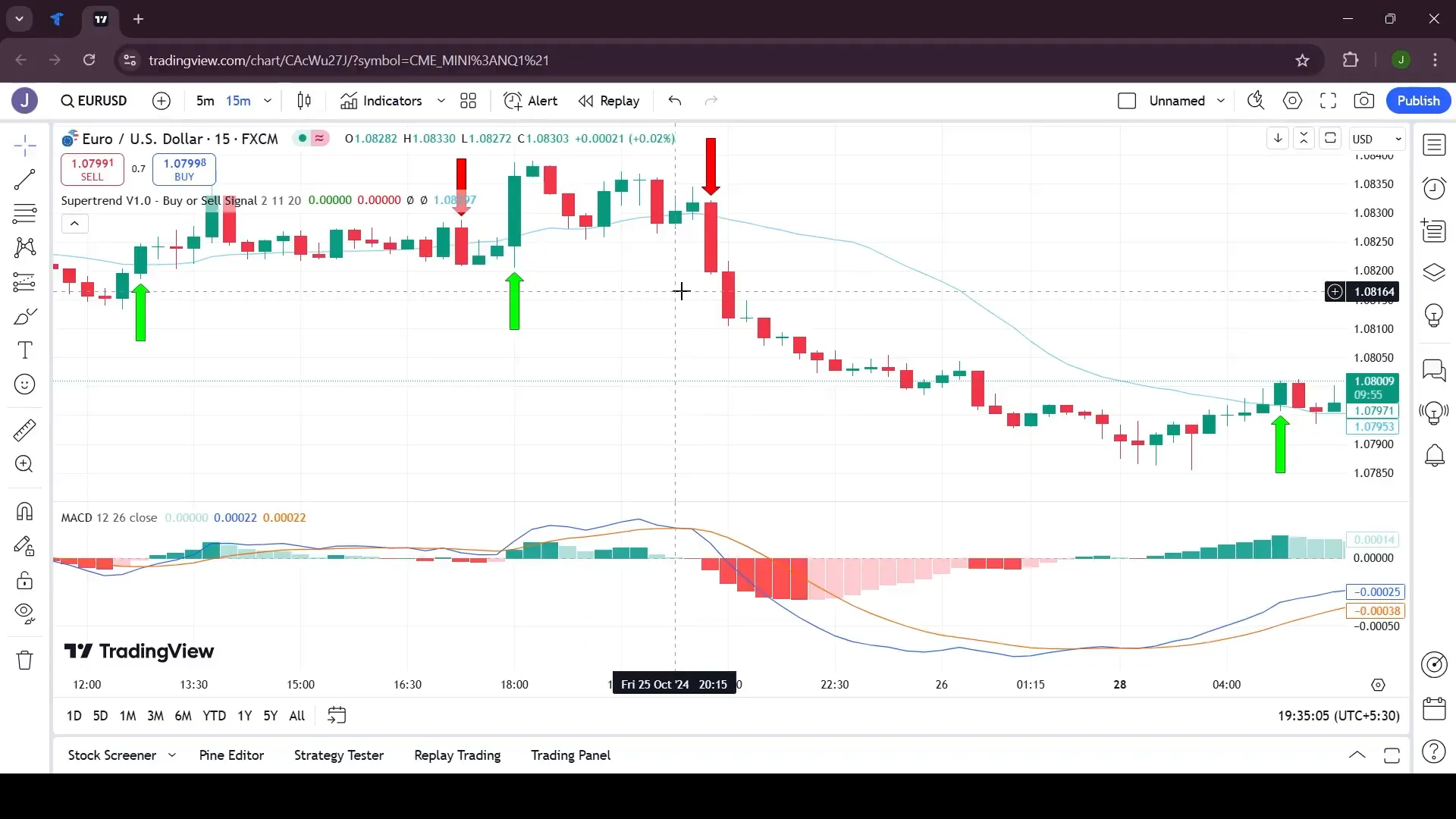Open the alerts clock panel
1456x819 pixels.
[x=1434, y=188]
